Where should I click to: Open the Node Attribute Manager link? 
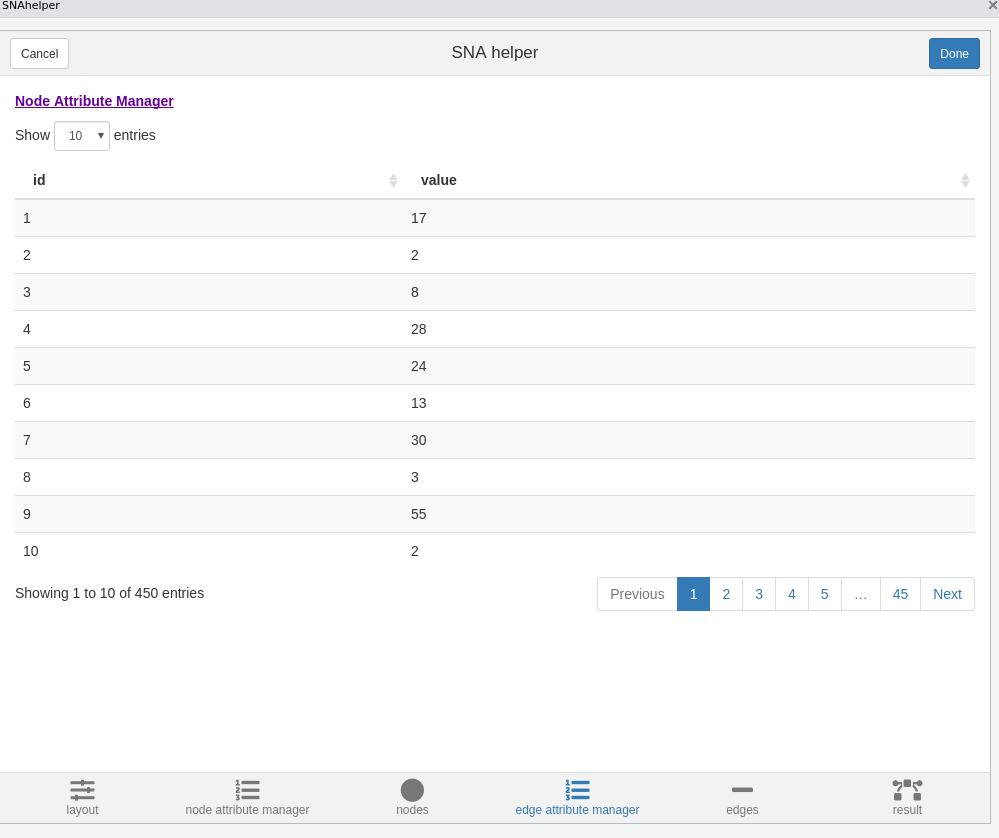(94, 101)
